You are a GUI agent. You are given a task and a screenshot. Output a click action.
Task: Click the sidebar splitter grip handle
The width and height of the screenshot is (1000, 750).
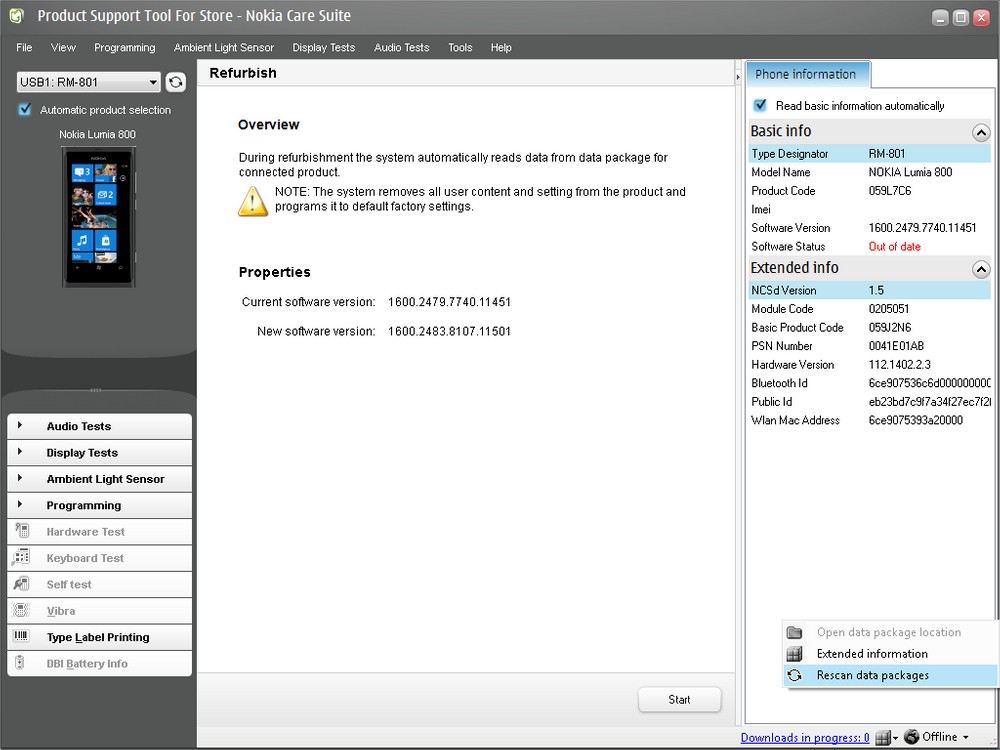click(96, 389)
